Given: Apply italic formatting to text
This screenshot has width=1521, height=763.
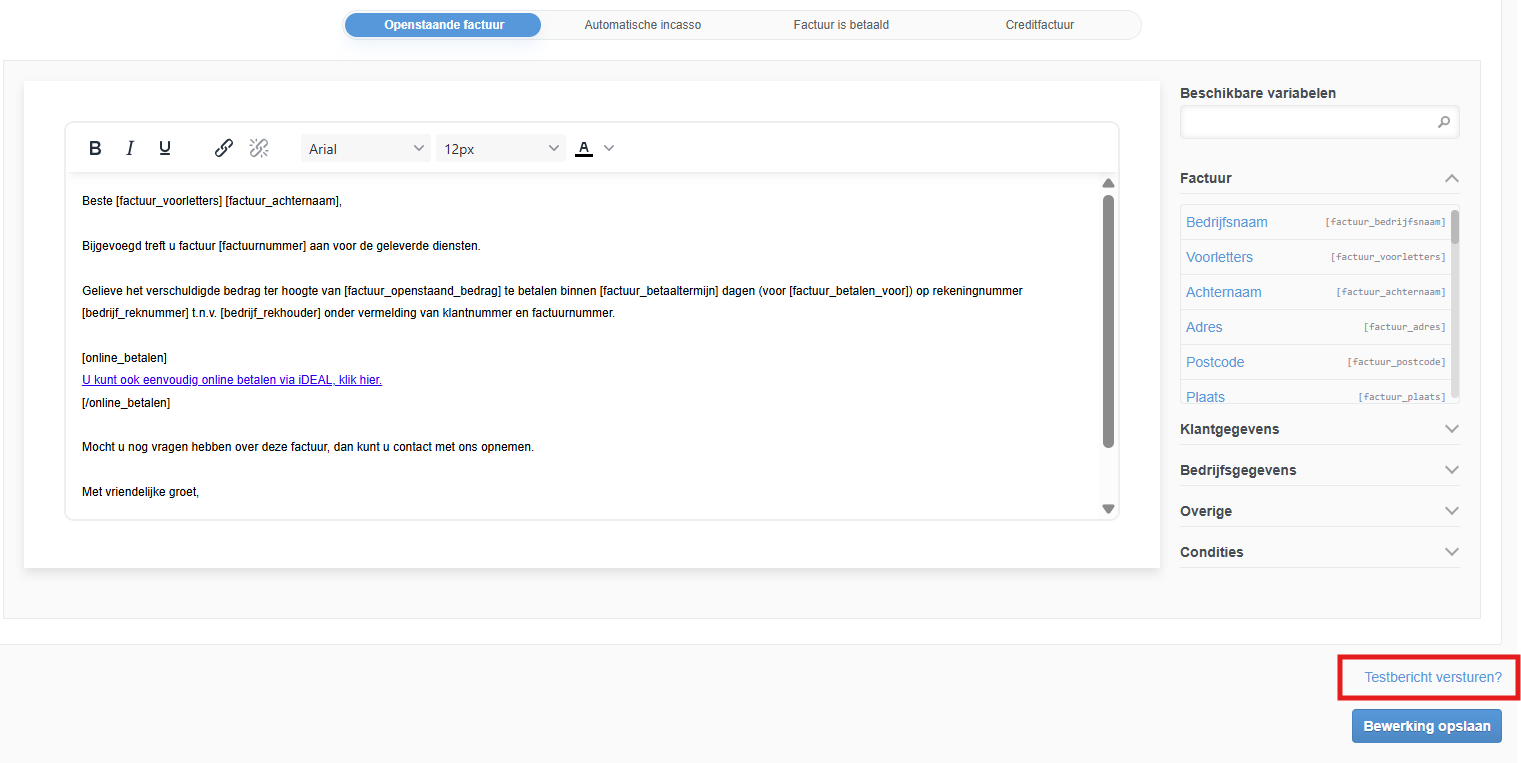Looking at the screenshot, I should click(130, 148).
